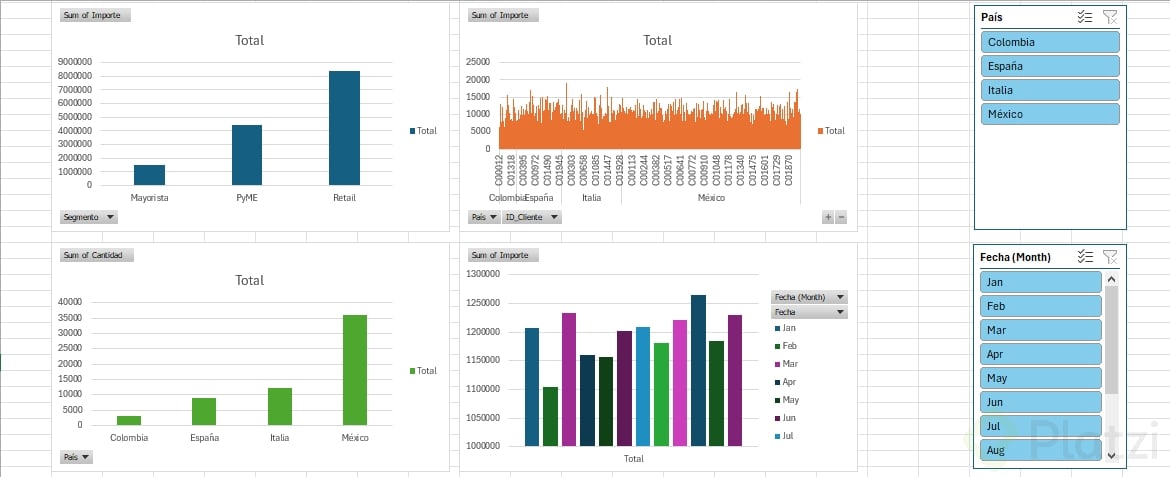Click green Total legend swatch on Cantidad chart
Image resolution: width=1170 pixels, height=477 pixels.
pos(413,371)
